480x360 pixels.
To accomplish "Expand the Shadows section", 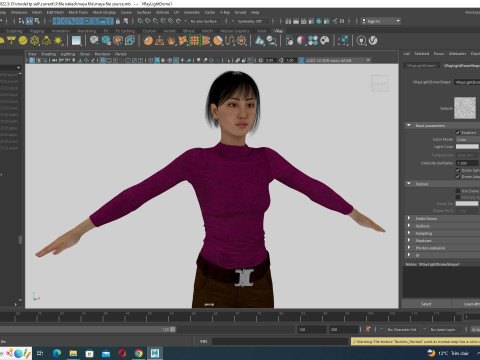I will point(409,240).
